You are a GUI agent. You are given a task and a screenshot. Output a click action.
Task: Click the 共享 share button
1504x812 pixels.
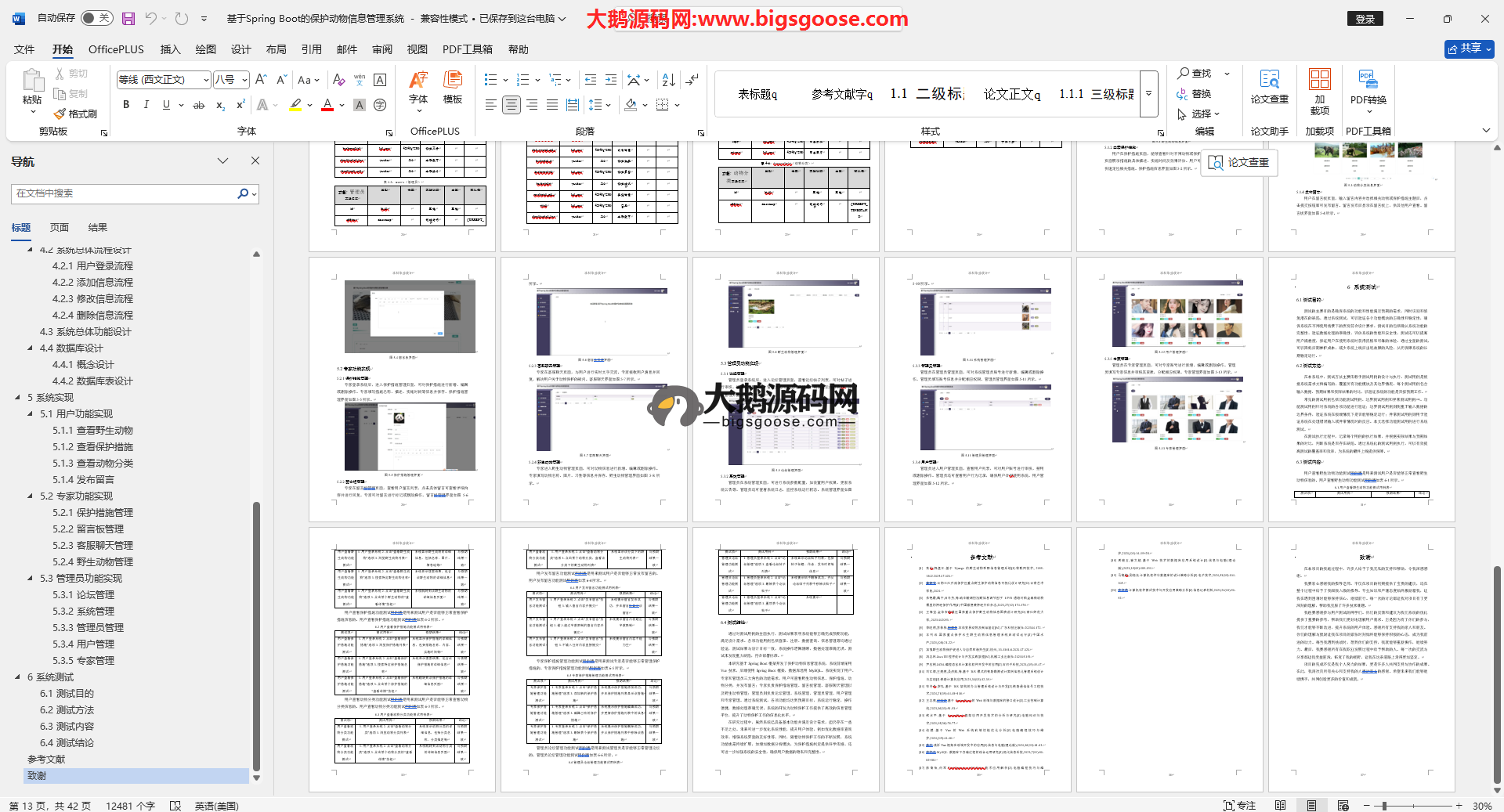(1469, 49)
